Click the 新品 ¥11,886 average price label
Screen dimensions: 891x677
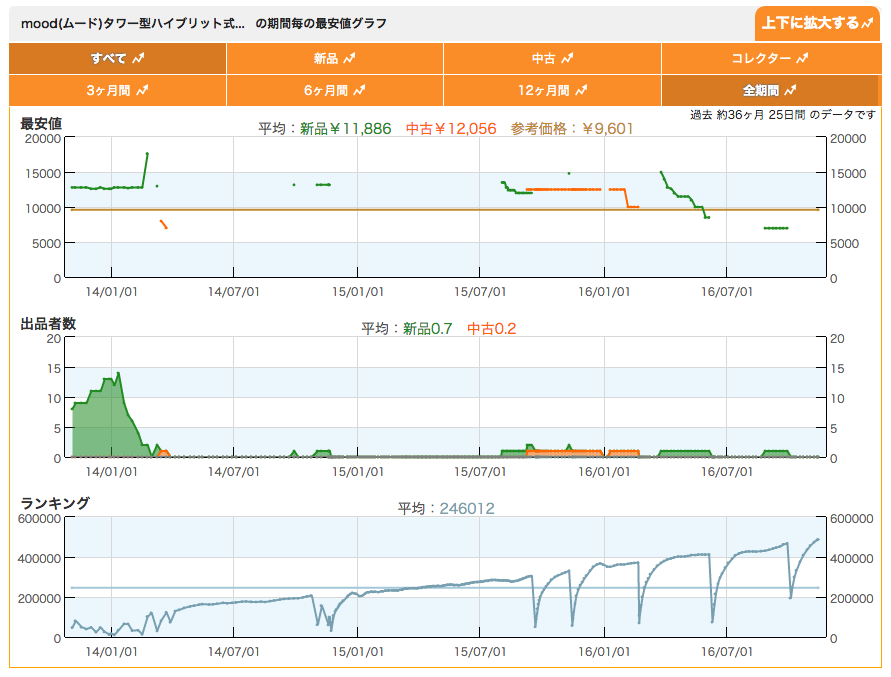[346, 128]
